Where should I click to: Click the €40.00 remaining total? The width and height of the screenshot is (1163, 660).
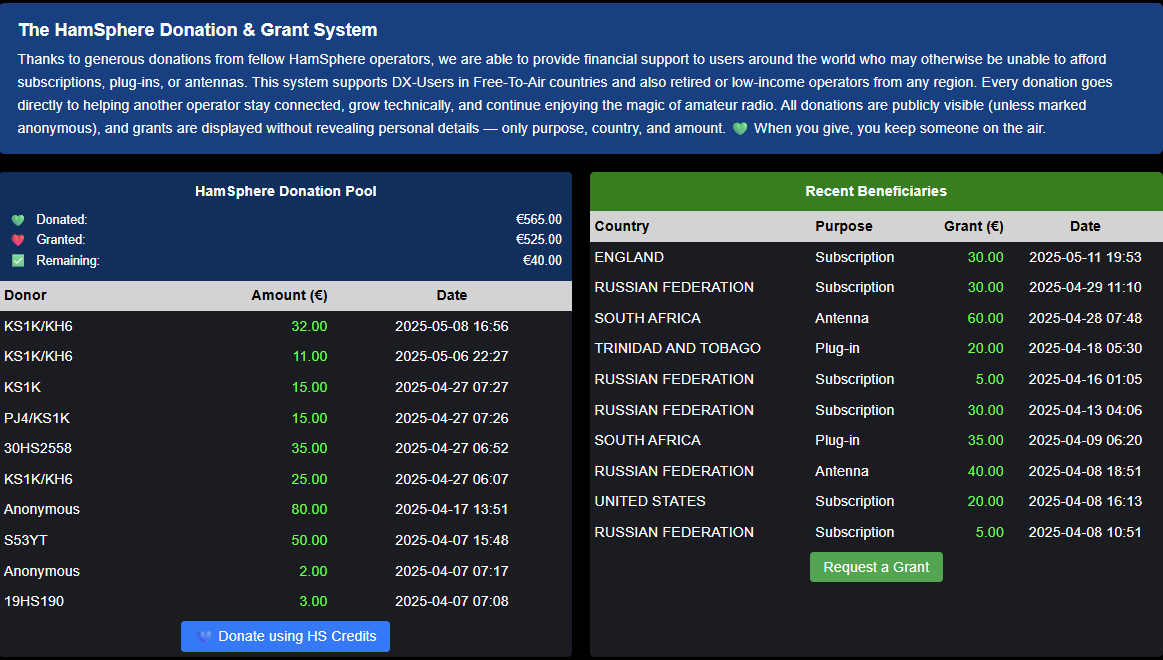click(x=542, y=260)
